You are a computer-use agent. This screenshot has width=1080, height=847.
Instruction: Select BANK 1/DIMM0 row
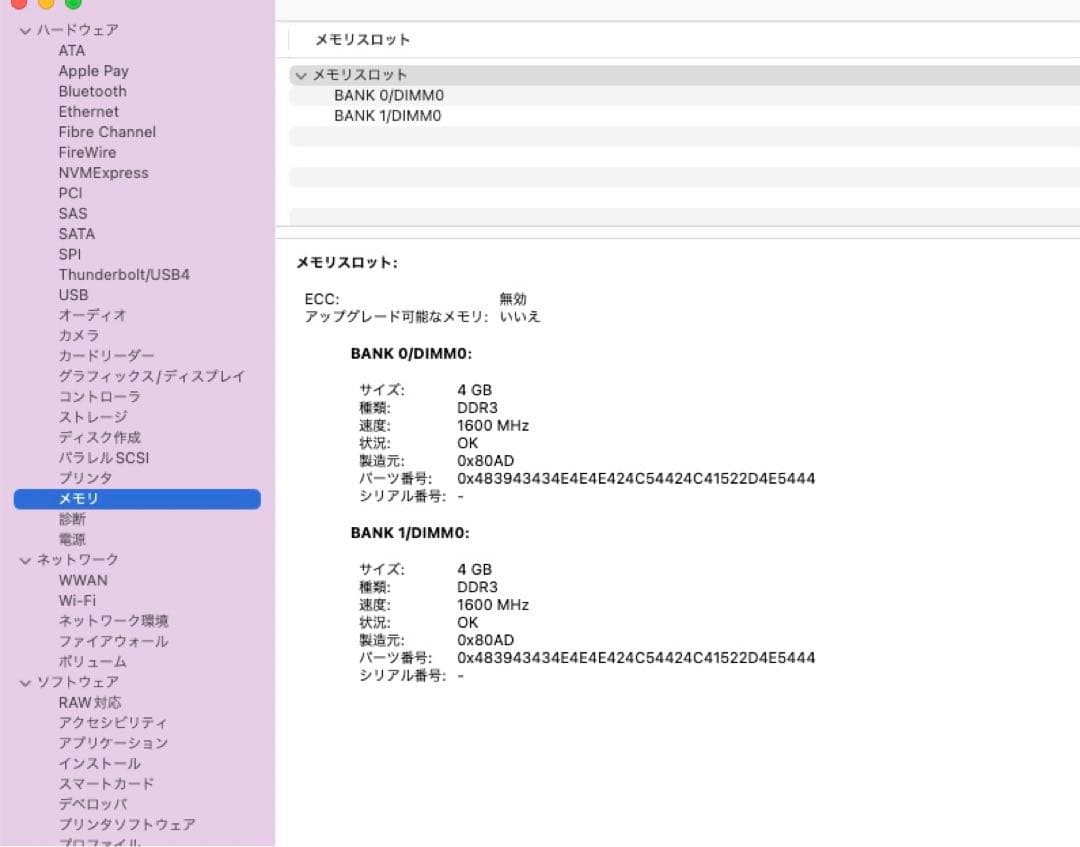tap(388, 116)
